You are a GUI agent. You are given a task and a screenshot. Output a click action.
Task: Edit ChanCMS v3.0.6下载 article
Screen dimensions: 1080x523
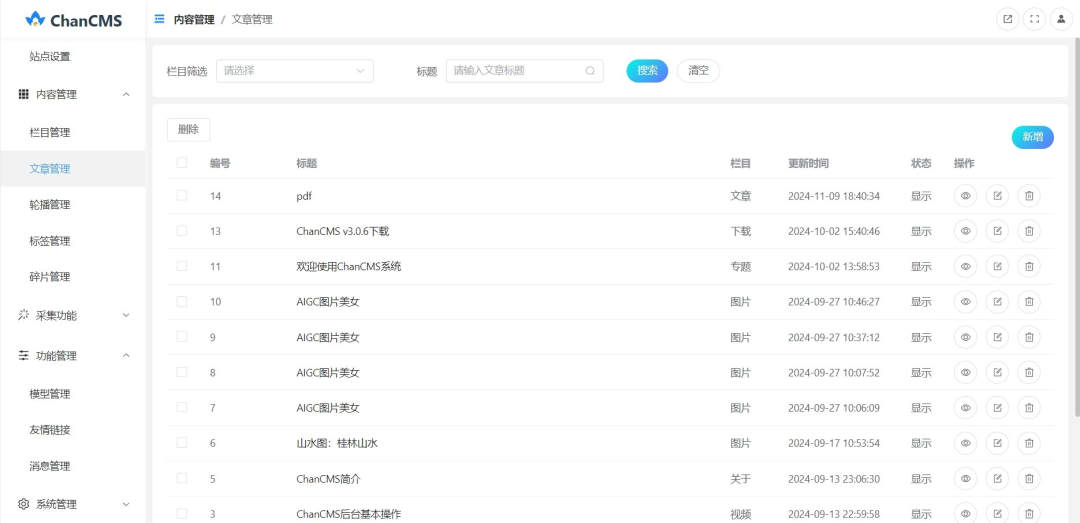(997, 231)
